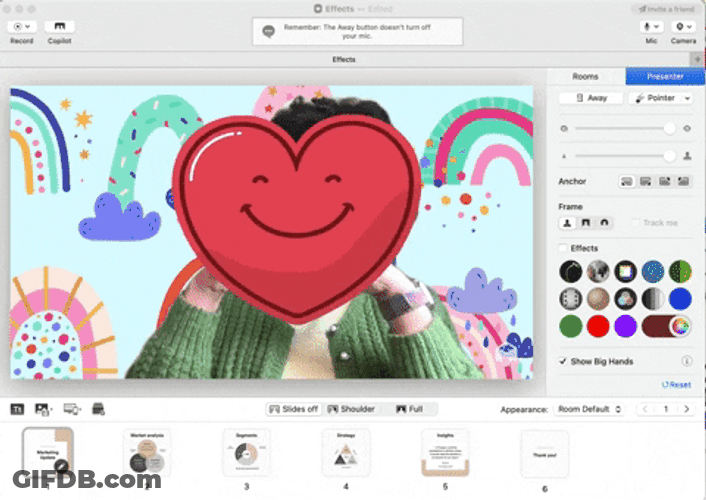
Task: Open the Camera selection dropdown
Action: (x=683, y=27)
